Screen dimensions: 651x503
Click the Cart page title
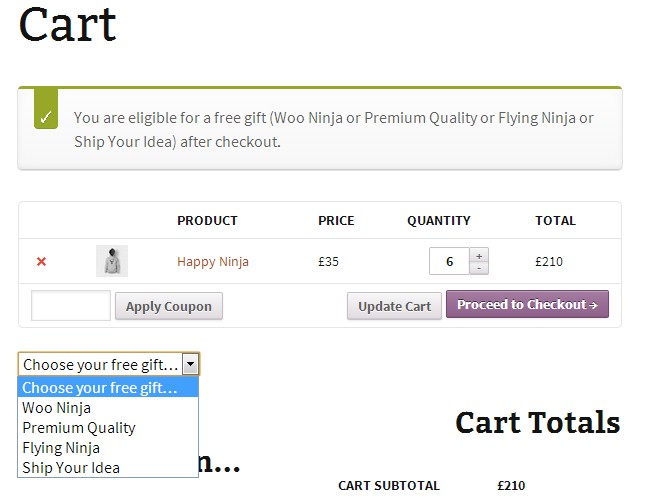point(67,24)
